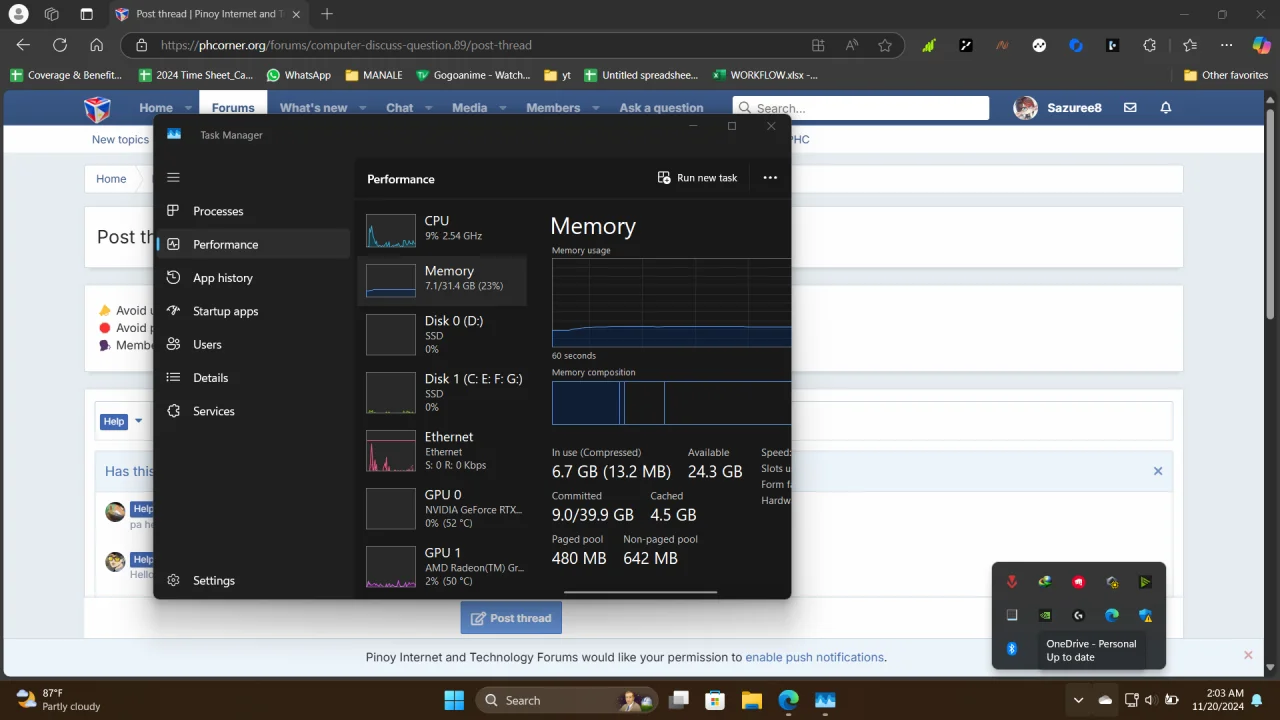Open Ask a question nav item
Screen dimensions: 1280x720
click(x=661, y=108)
